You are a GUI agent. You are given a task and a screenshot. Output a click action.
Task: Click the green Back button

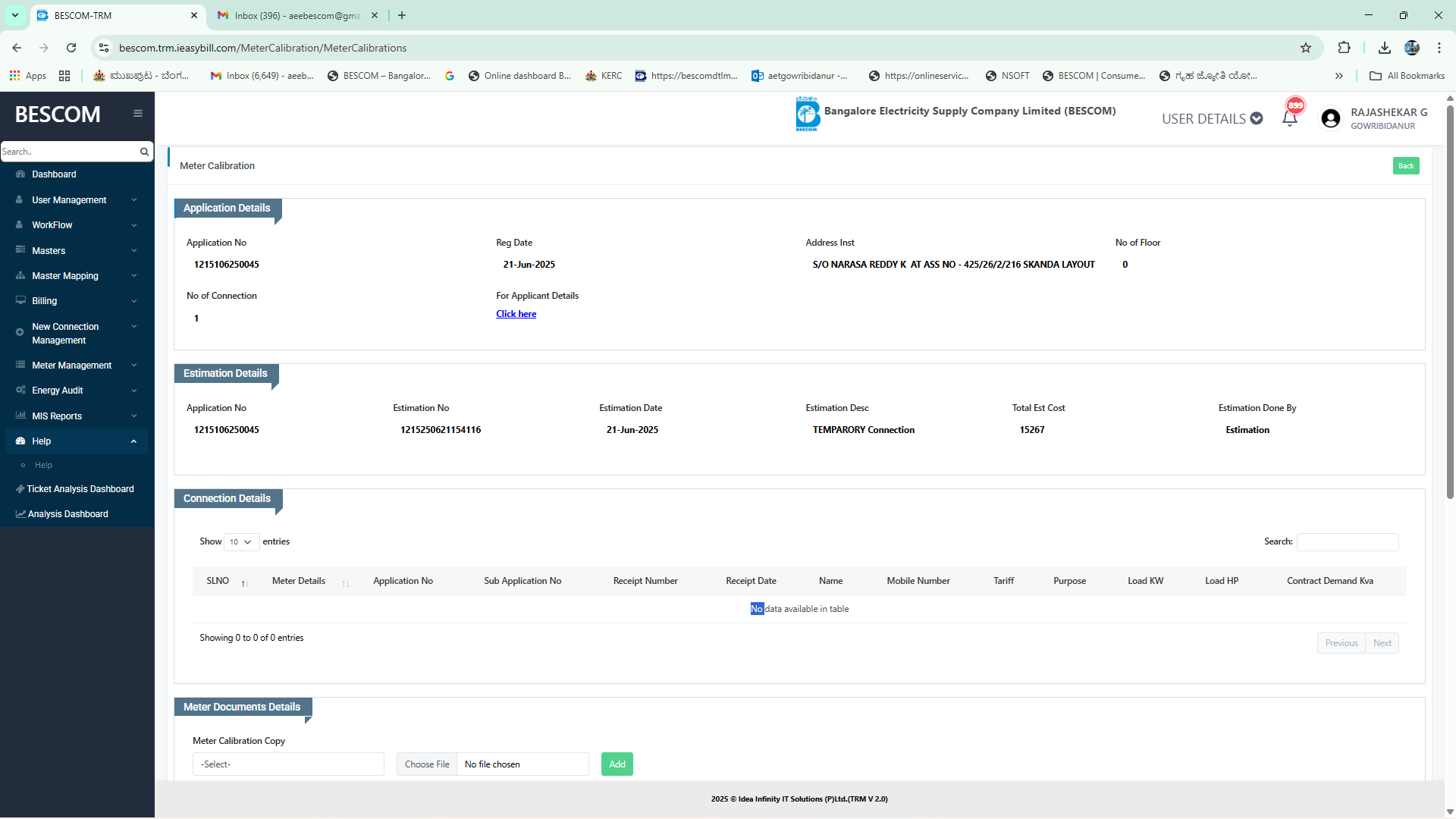click(x=1405, y=166)
